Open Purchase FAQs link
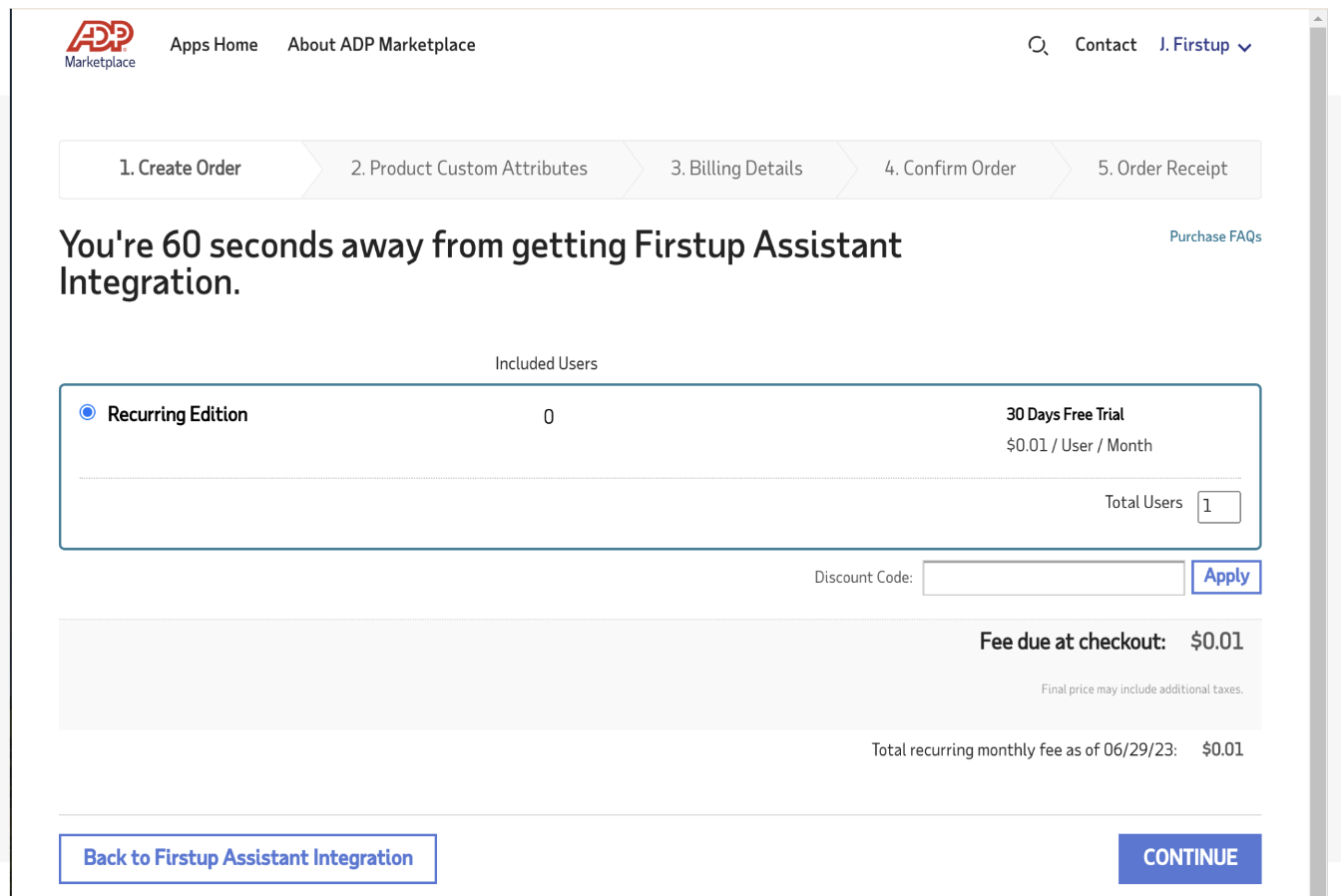Viewport: 1341px width, 896px height. 1215,236
